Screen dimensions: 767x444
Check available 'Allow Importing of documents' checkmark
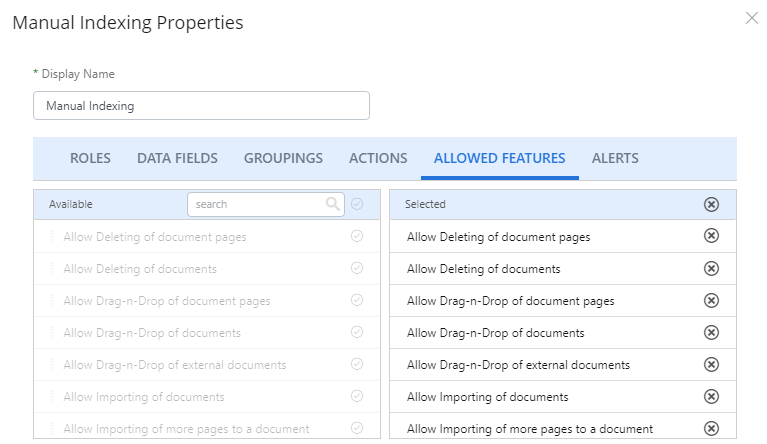click(x=357, y=396)
